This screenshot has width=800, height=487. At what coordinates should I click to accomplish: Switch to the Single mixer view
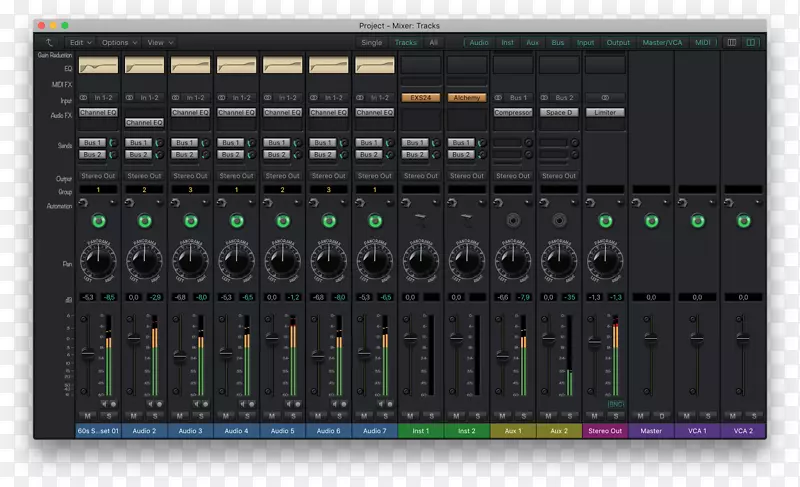pos(371,43)
